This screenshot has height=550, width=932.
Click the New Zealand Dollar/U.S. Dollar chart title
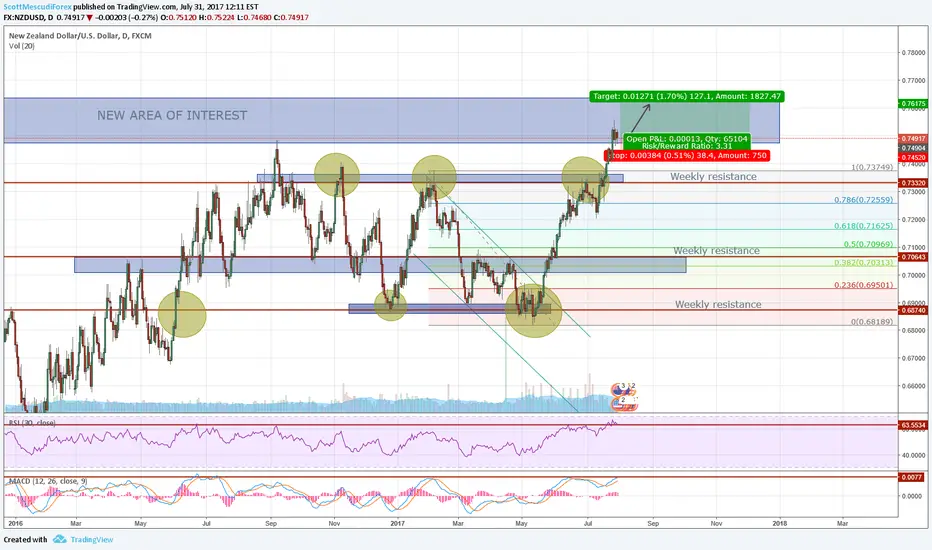pos(80,36)
